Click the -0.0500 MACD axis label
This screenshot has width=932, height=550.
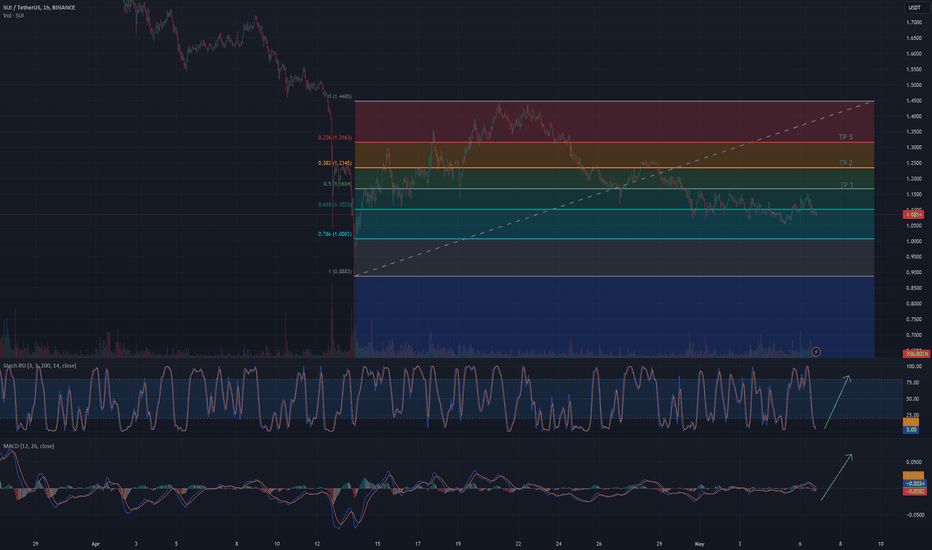(x=914, y=515)
